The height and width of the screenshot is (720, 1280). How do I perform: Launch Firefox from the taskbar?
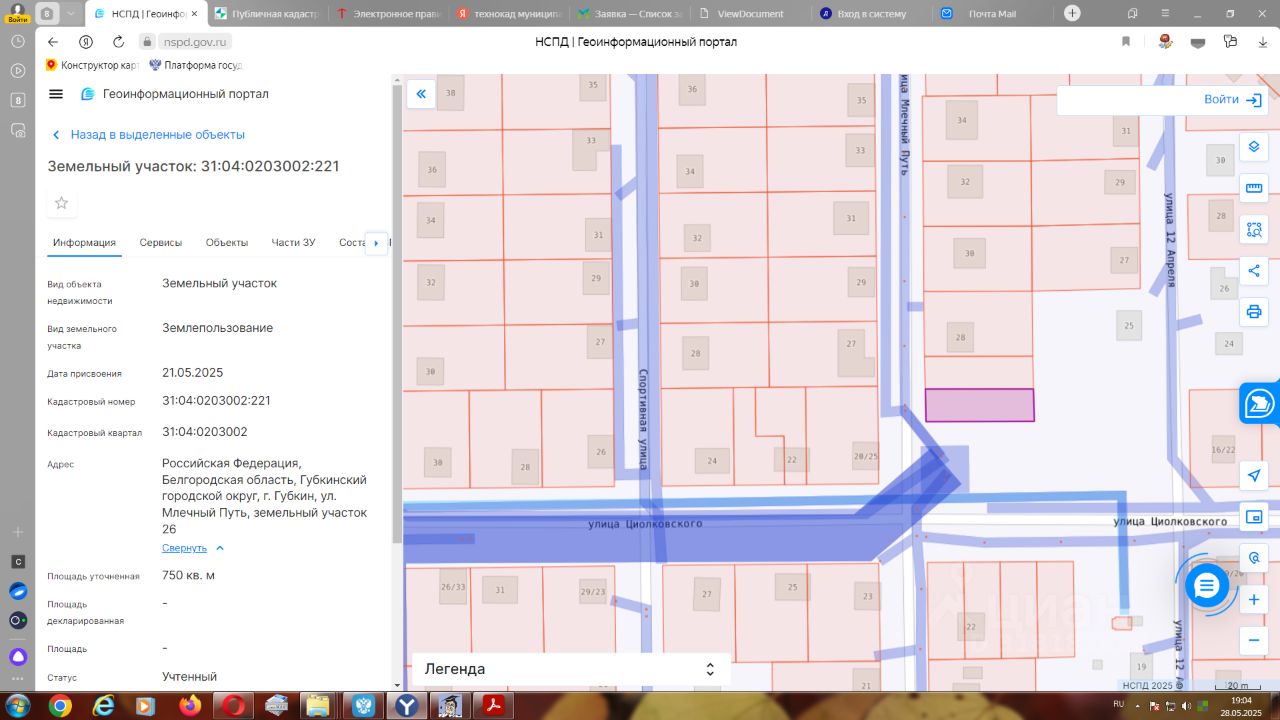pyautogui.click(x=190, y=705)
